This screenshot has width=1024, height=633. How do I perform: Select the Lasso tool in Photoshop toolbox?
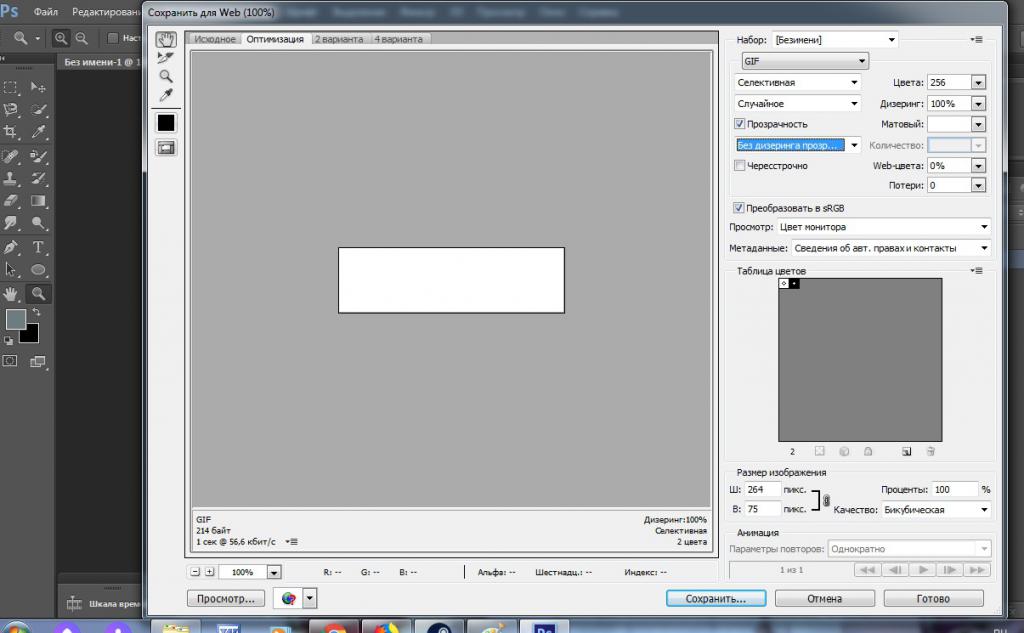pos(10,109)
